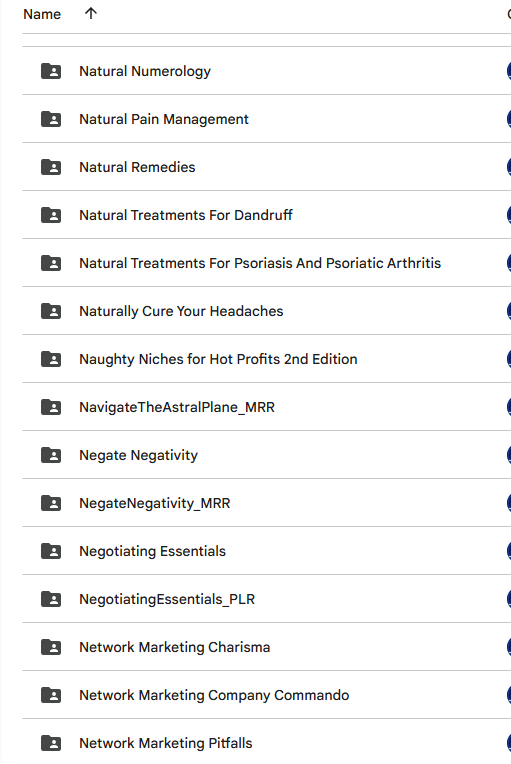The image size is (511, 764).
Task: Select Network Marketing Charisma folder name
Action: [x=174, y=647]
